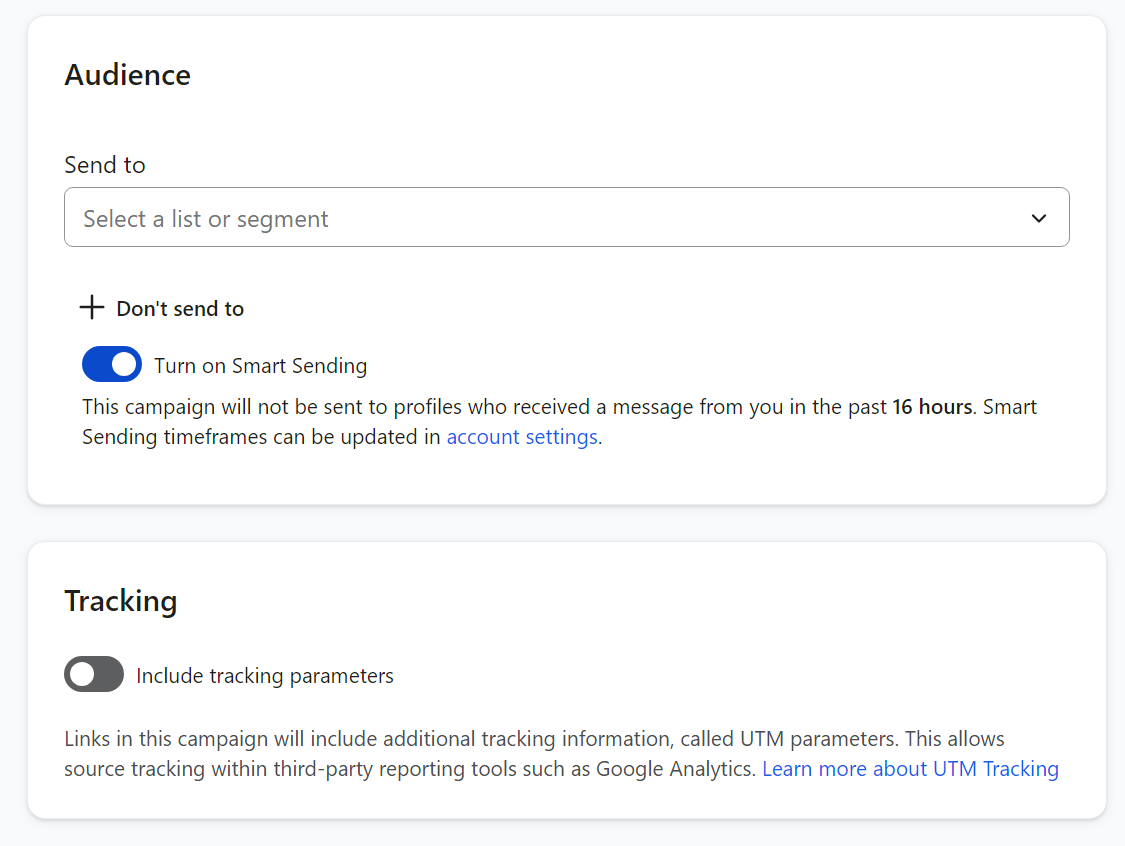
Task: Open the account settings link
Action: pos(522,437)
